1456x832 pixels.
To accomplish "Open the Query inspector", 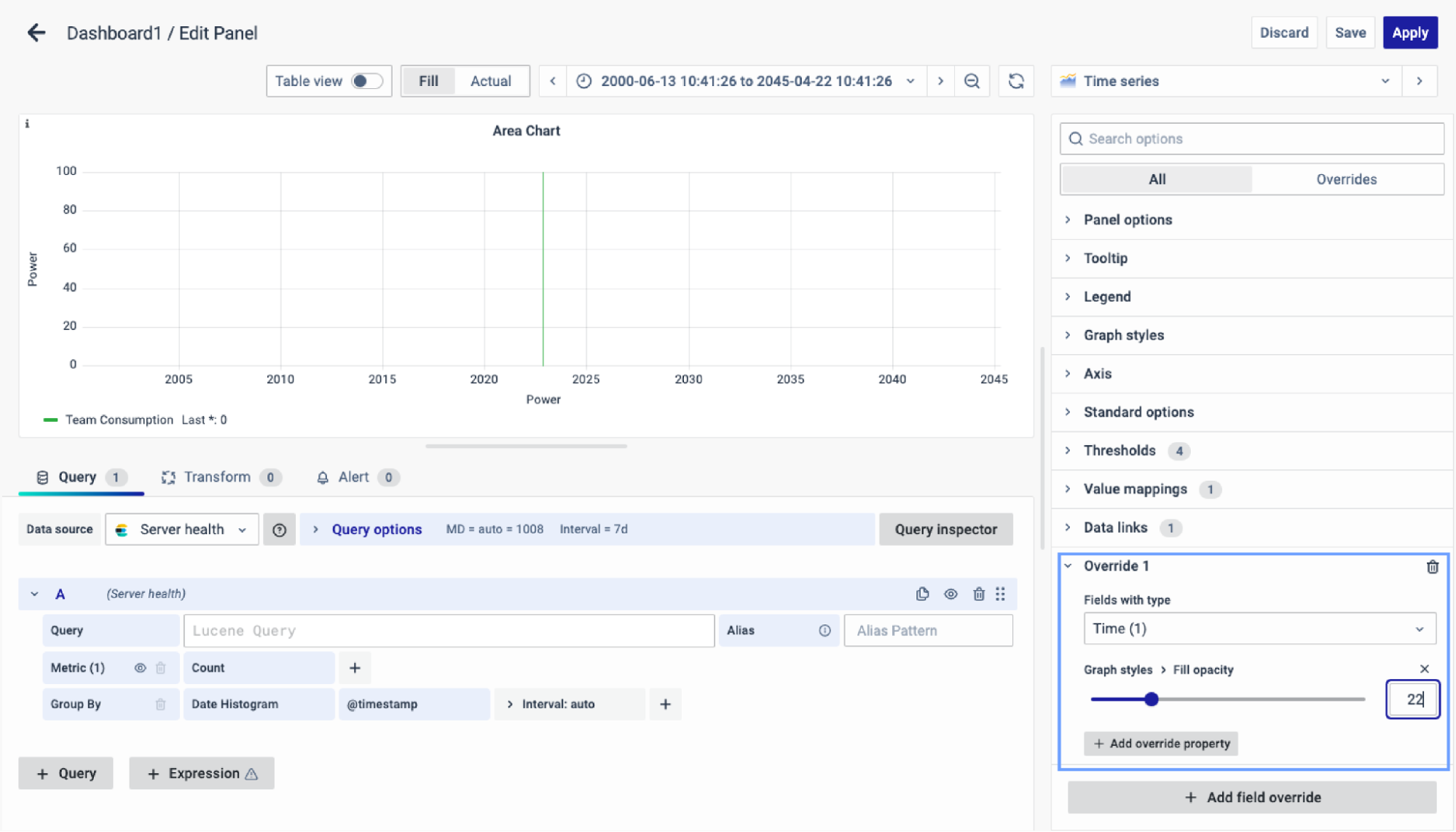I will tap(945, 530).
